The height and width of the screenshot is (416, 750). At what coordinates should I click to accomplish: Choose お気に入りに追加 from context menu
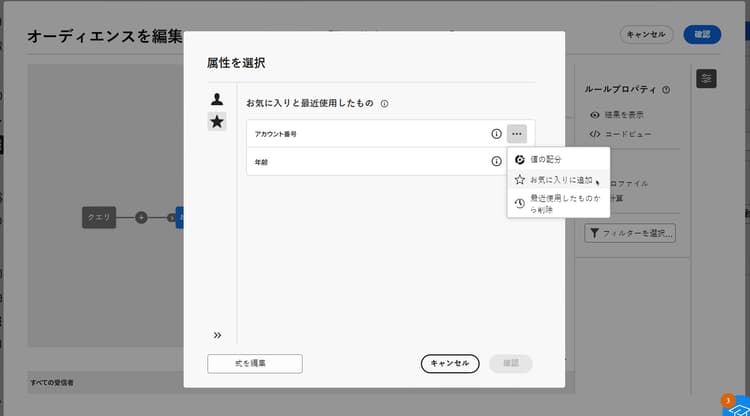[x=558, y=180]
